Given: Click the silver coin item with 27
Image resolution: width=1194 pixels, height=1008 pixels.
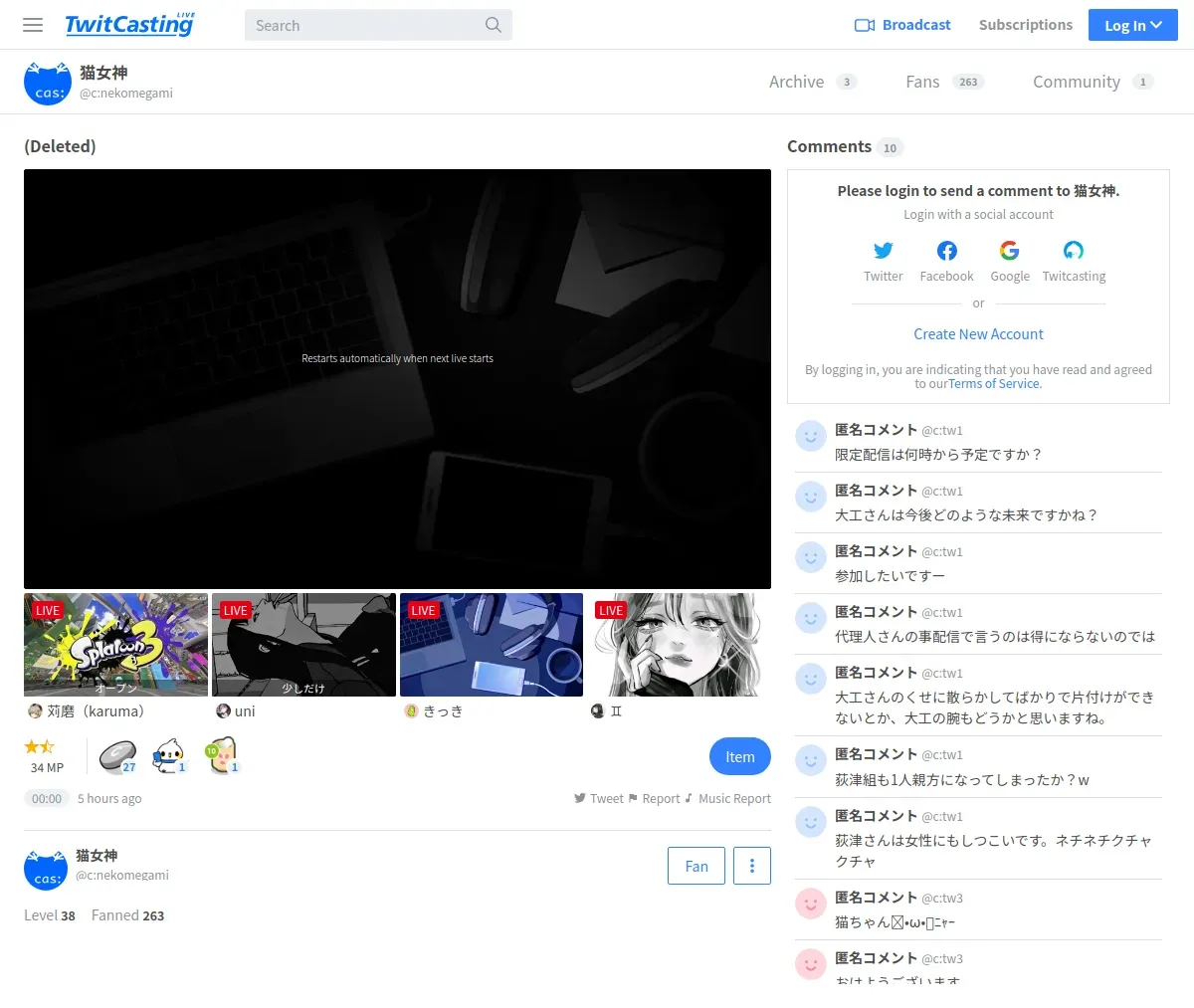Looking at the screenshot, I should (x=117, y=756).
